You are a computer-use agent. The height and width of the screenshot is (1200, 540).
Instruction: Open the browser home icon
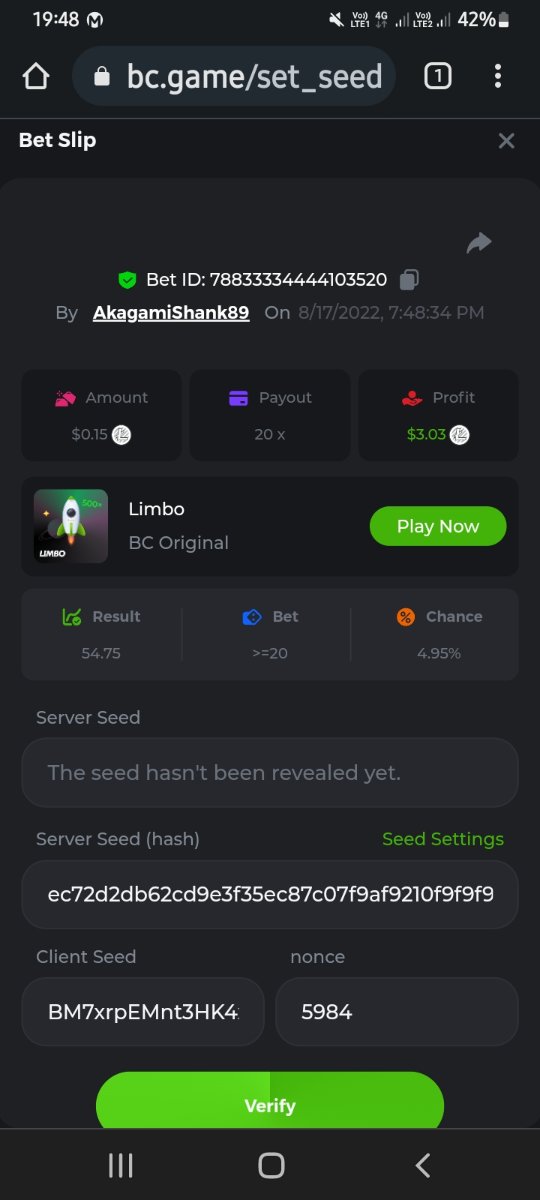click(x=36, y=76)
